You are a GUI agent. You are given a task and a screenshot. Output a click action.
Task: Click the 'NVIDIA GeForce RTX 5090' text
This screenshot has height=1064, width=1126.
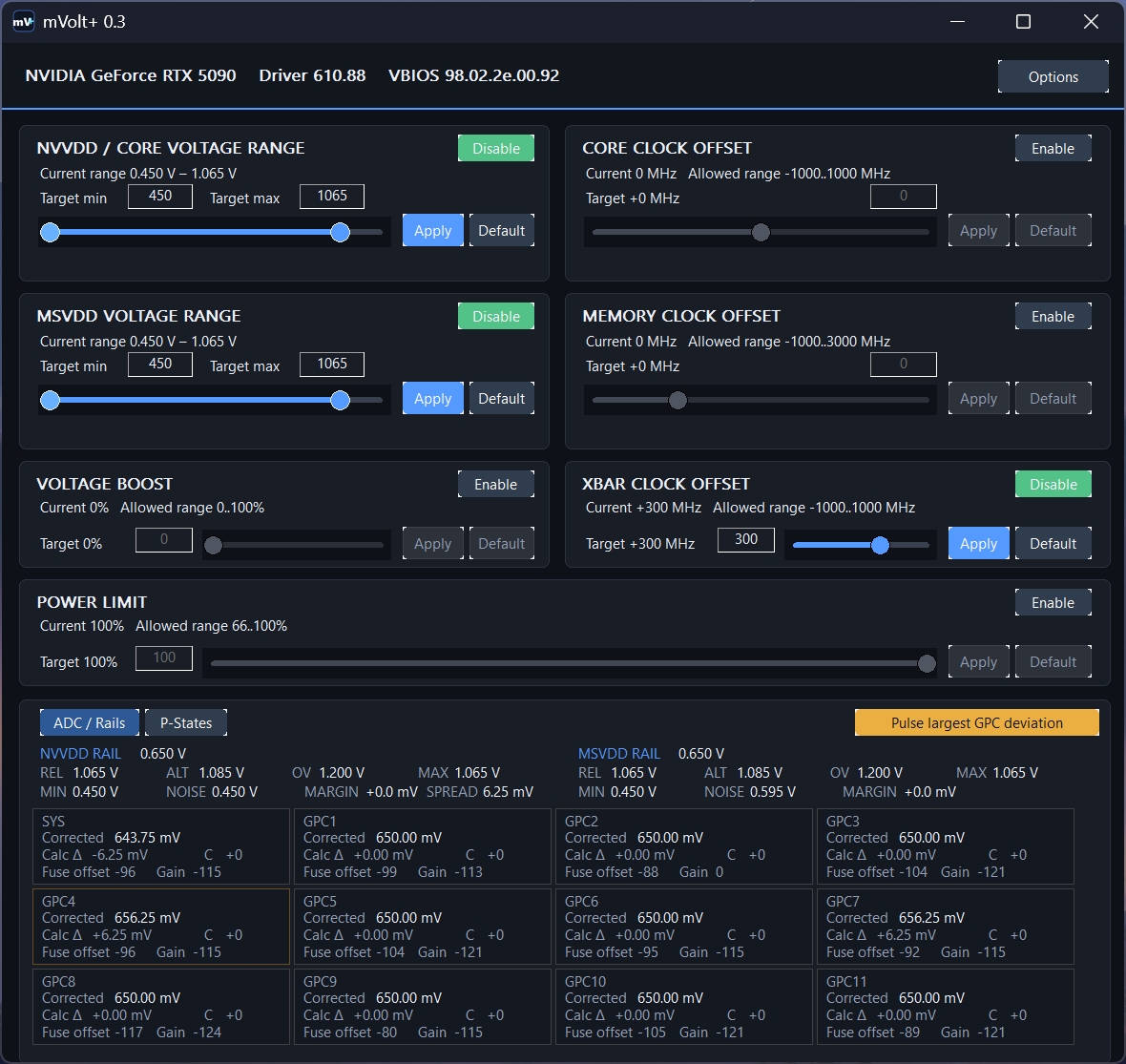pos(131,75)
